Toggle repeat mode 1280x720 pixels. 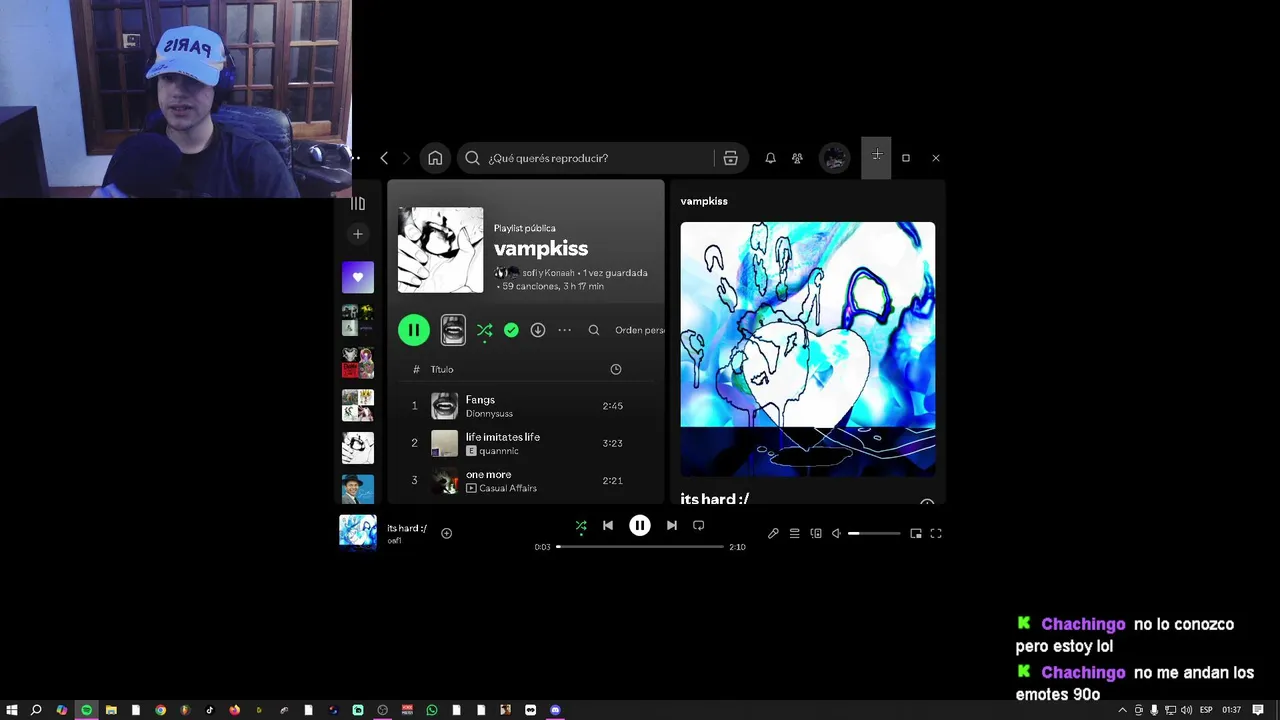click(699, 525)
